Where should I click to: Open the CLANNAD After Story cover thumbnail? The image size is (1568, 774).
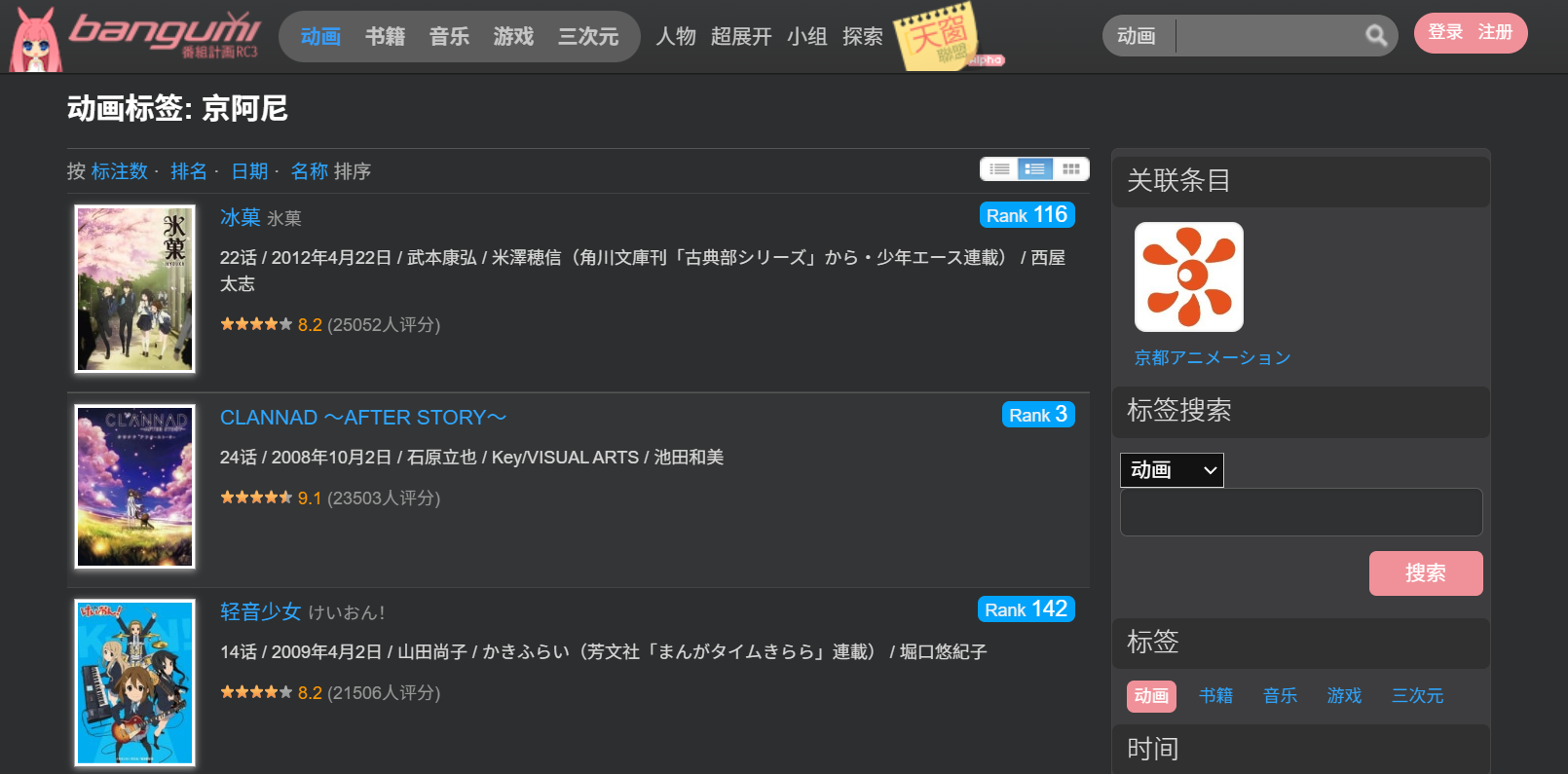click(135, 486)
